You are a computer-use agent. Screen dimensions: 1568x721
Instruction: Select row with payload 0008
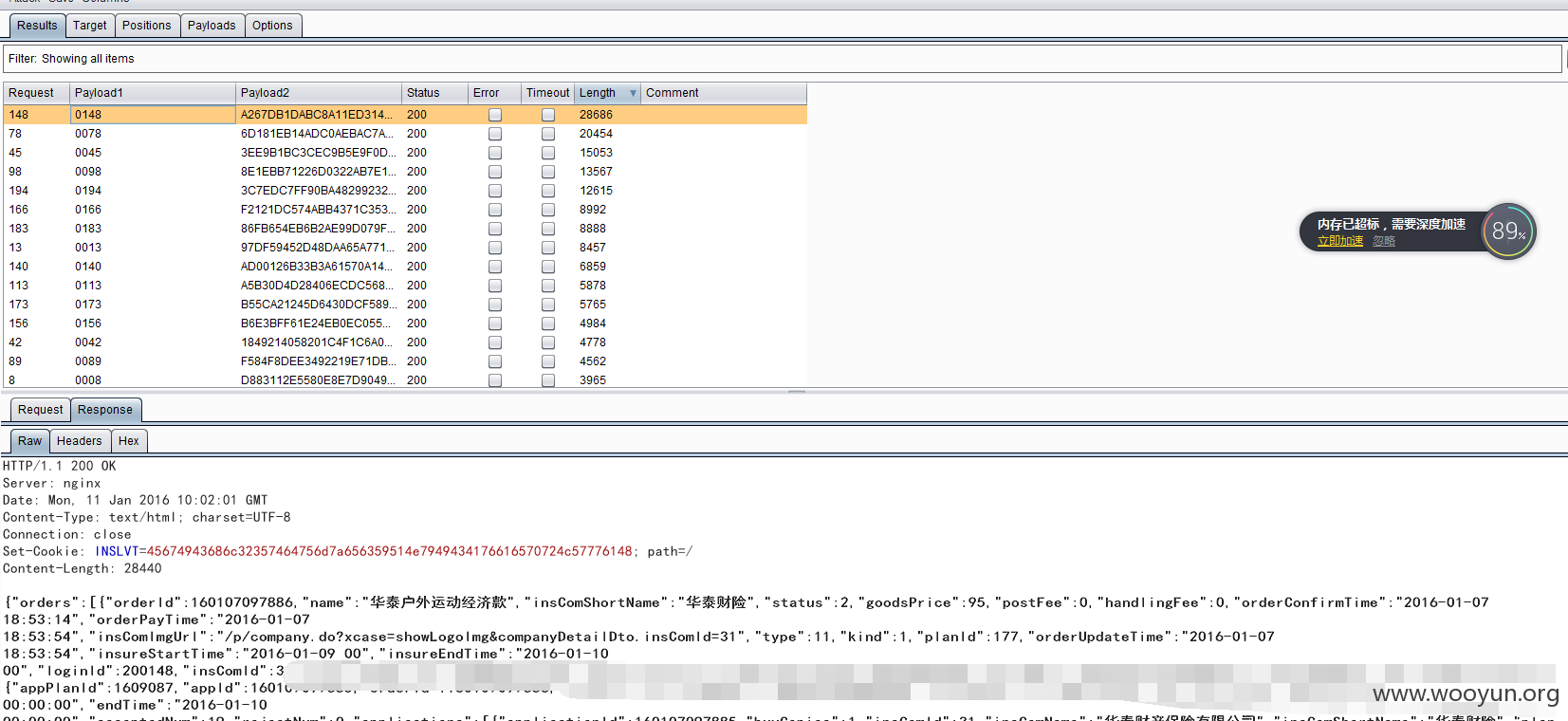pyautogui.click(x=405, y=379)
